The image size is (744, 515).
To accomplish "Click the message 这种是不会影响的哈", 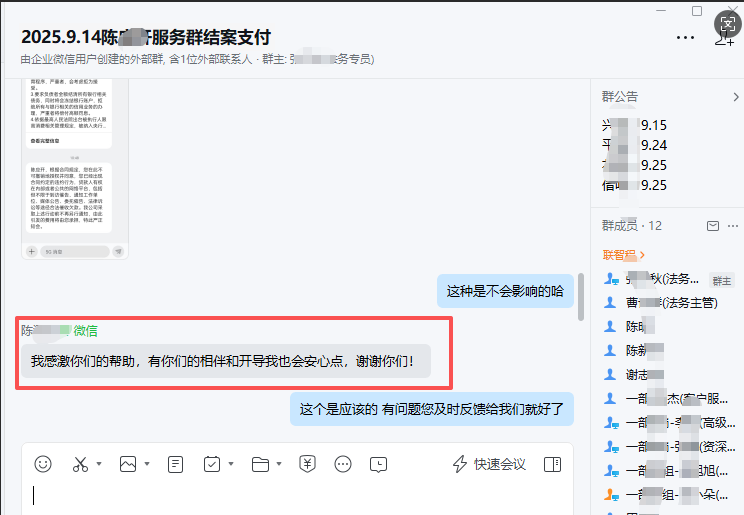I will pos(505,291).
